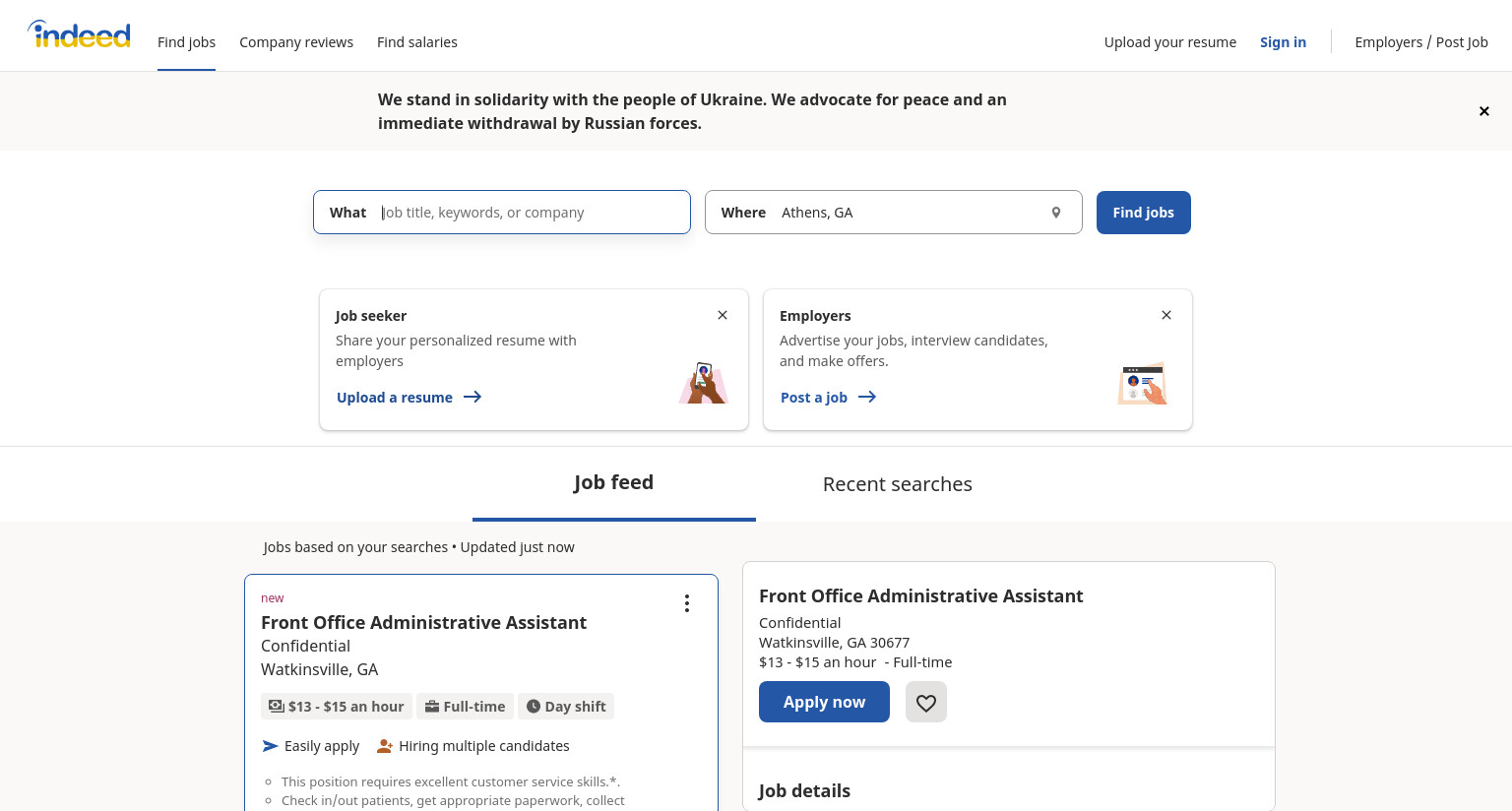
Task: Click Watkinsville, GA 30677 in detail panel
Action: click(834, 643)
